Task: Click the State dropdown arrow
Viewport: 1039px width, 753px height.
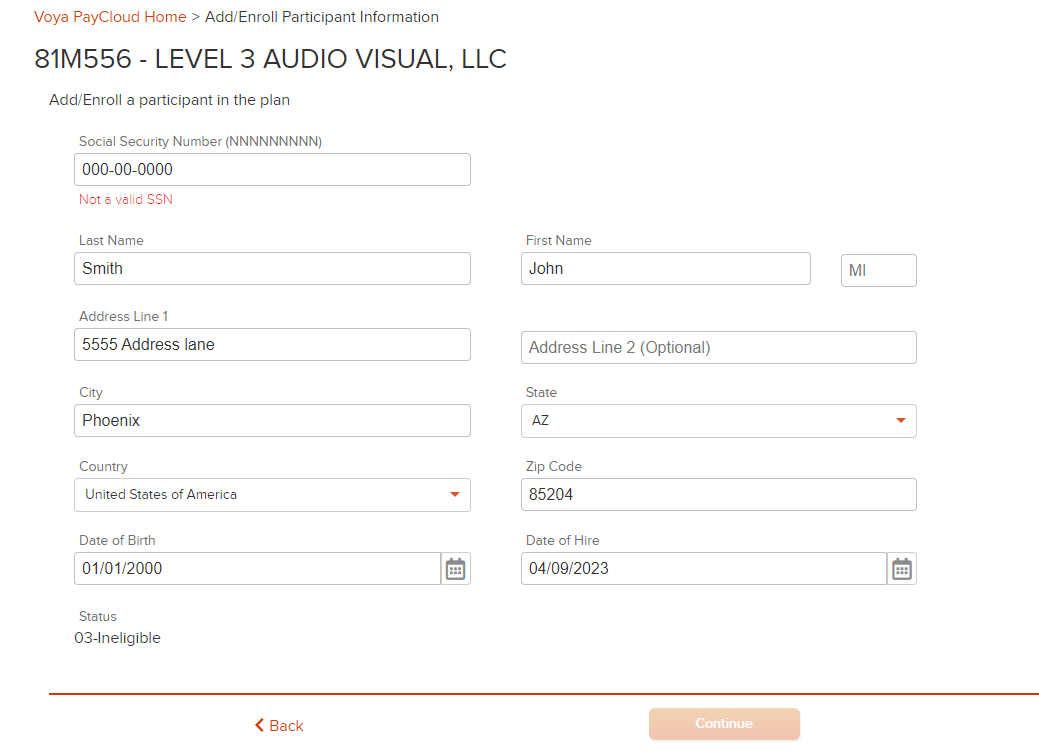Action: click(x=901, y=420)
